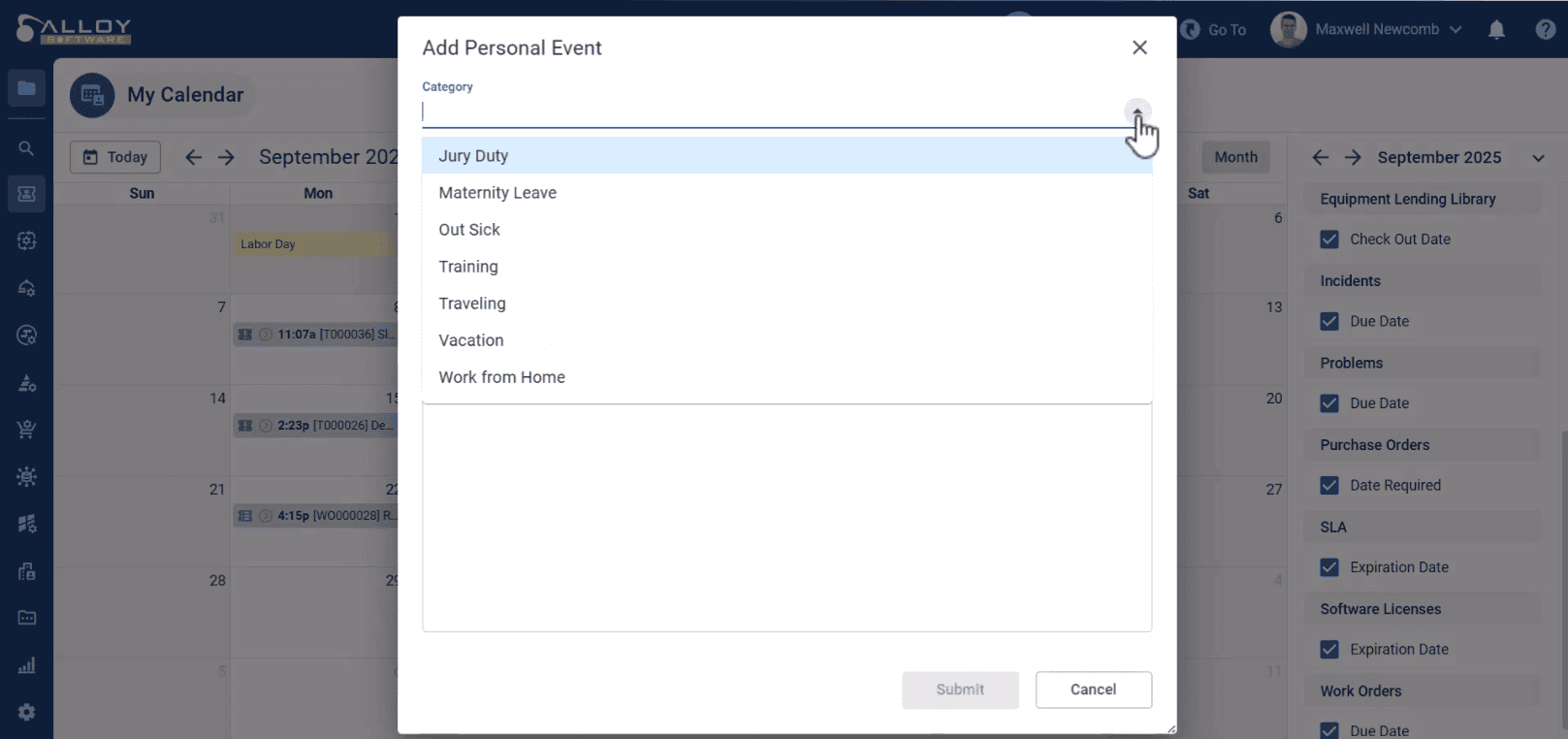The image size is (1568, 739).
Task: Open the shopping cart sidebar icon
Action: [26, 430]
